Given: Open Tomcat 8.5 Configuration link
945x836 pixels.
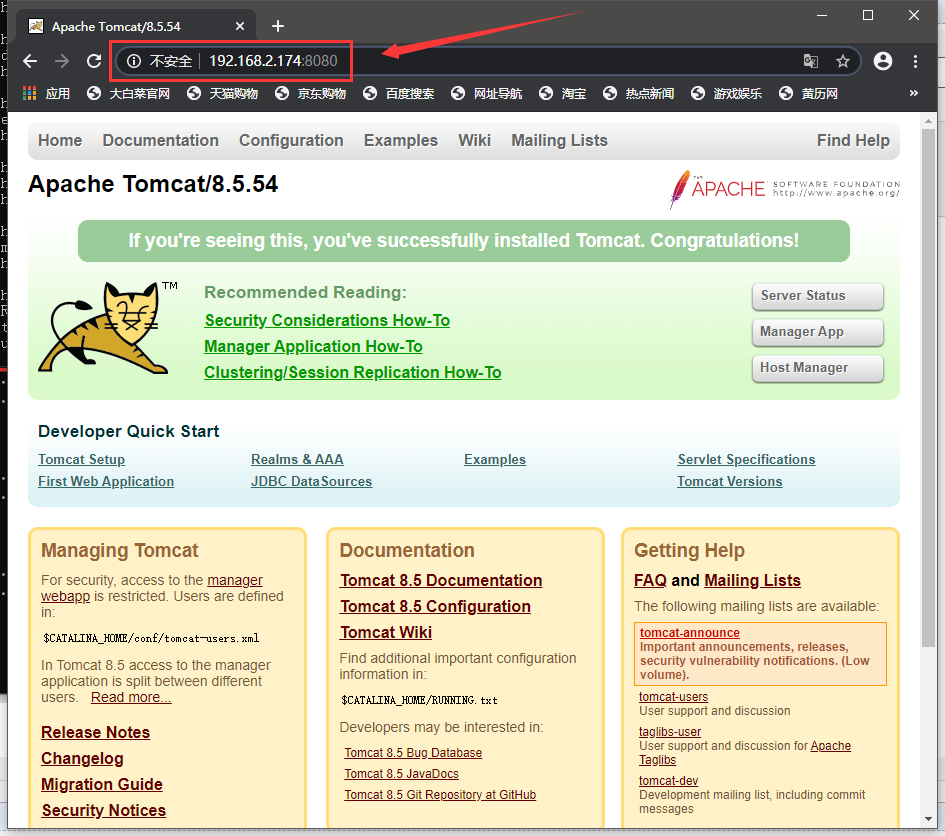Looking at the screenshot, I should click(x=435, y=606).
